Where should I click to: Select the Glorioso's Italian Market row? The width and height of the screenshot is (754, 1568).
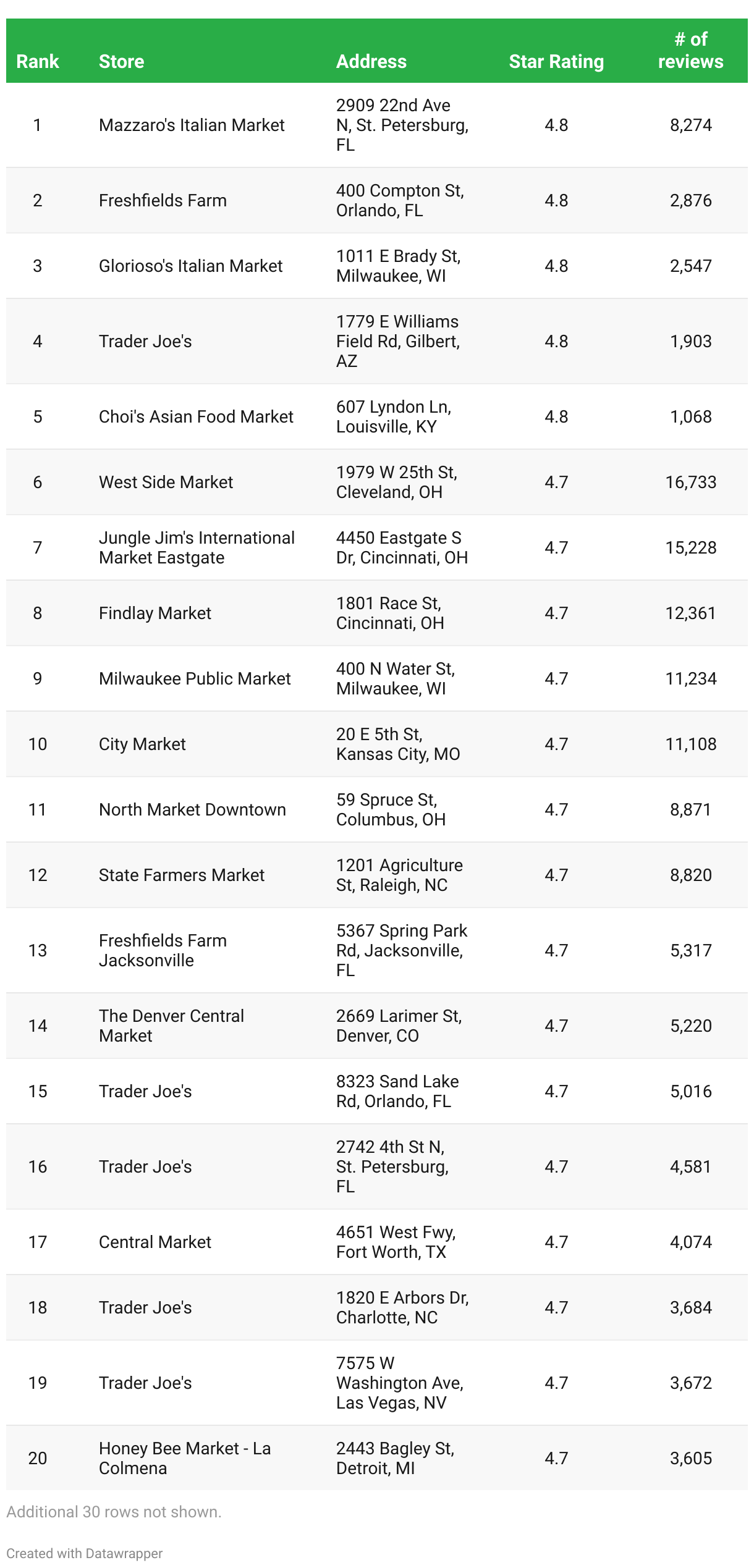(377, 266)
